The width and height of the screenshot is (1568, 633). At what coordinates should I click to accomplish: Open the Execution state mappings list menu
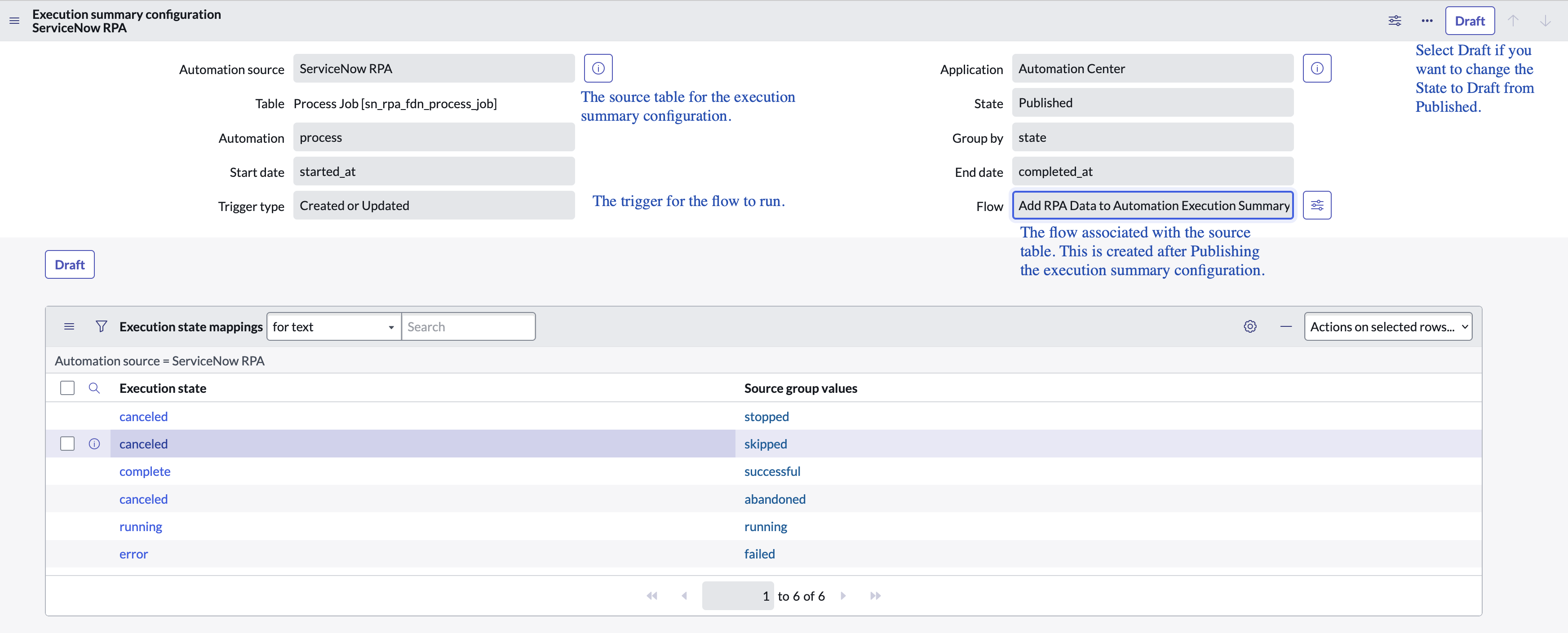69,326
